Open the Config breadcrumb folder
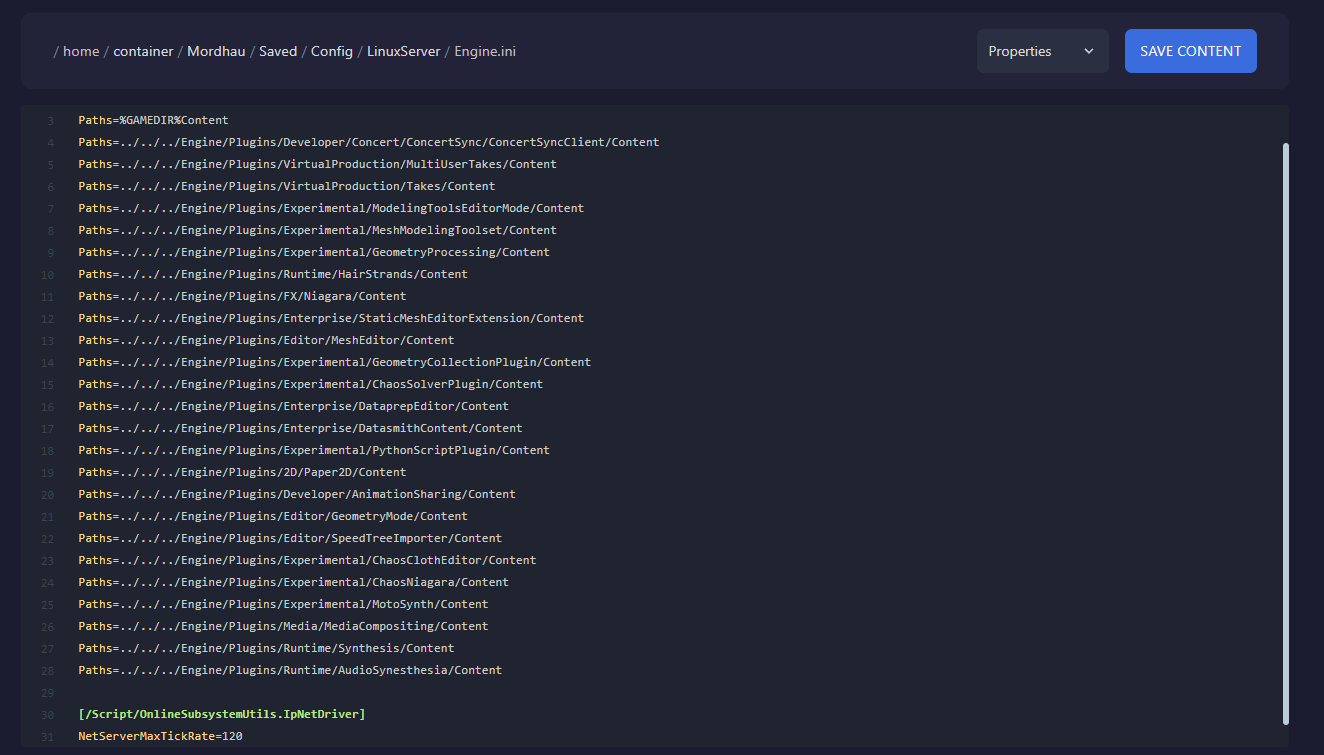The height and width of the screenshot is (755, 1324). [x=331, y=51]
